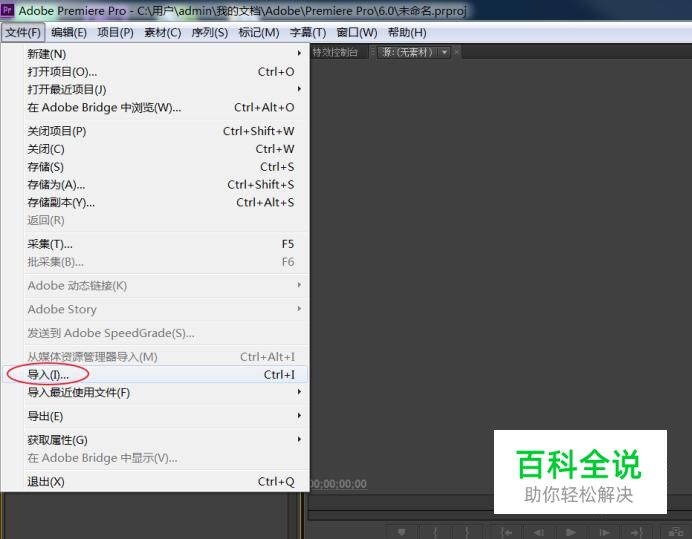Play the source monitor clip
Viewport: 692px width, 539px height.
click(x=571, y=532)
